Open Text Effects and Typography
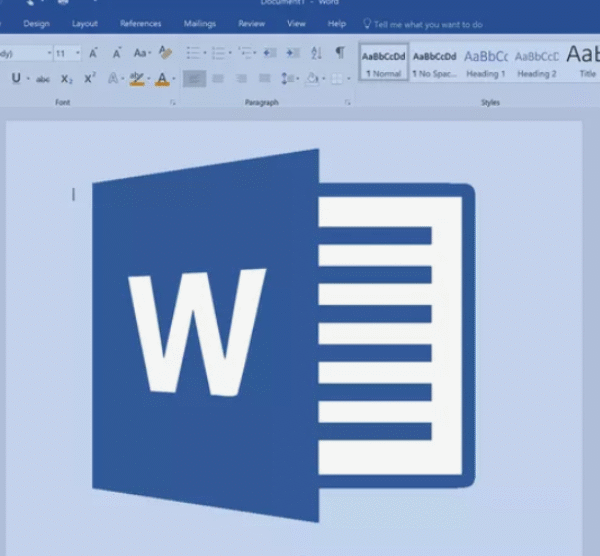Viewport: 600px width, 556px height. click(x=113, y=78)
